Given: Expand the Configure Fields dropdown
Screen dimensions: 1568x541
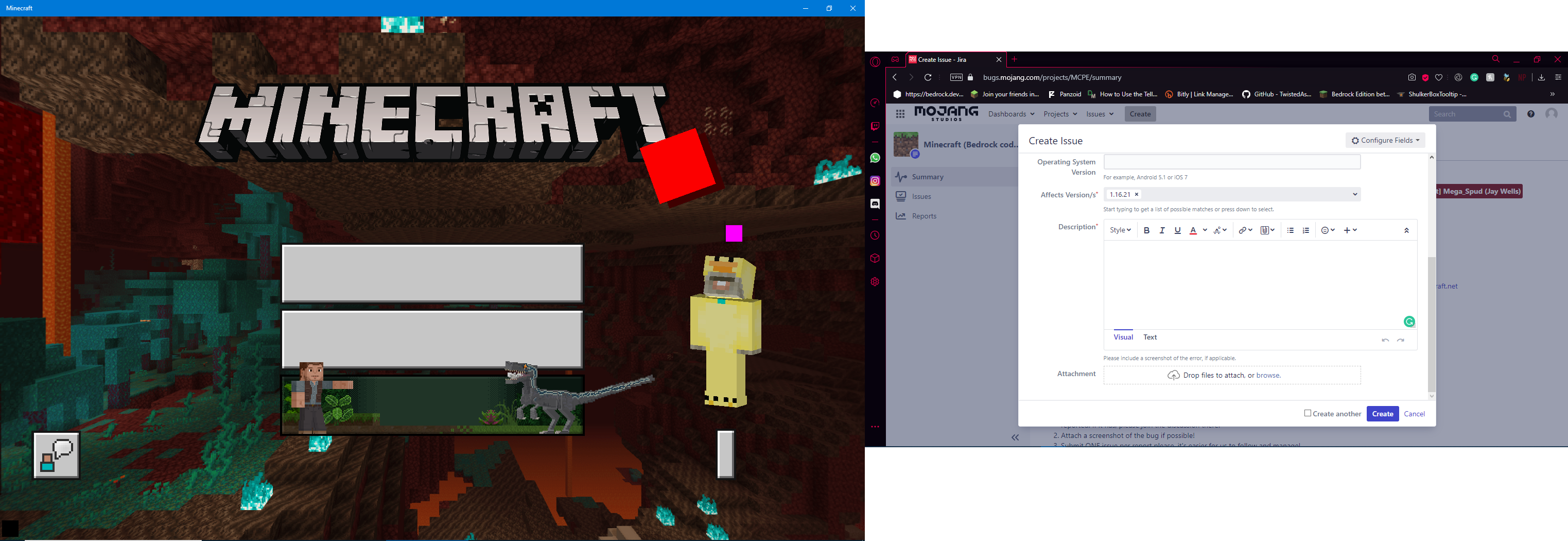Looking at the screenshot, I should tap(1385, 140).
